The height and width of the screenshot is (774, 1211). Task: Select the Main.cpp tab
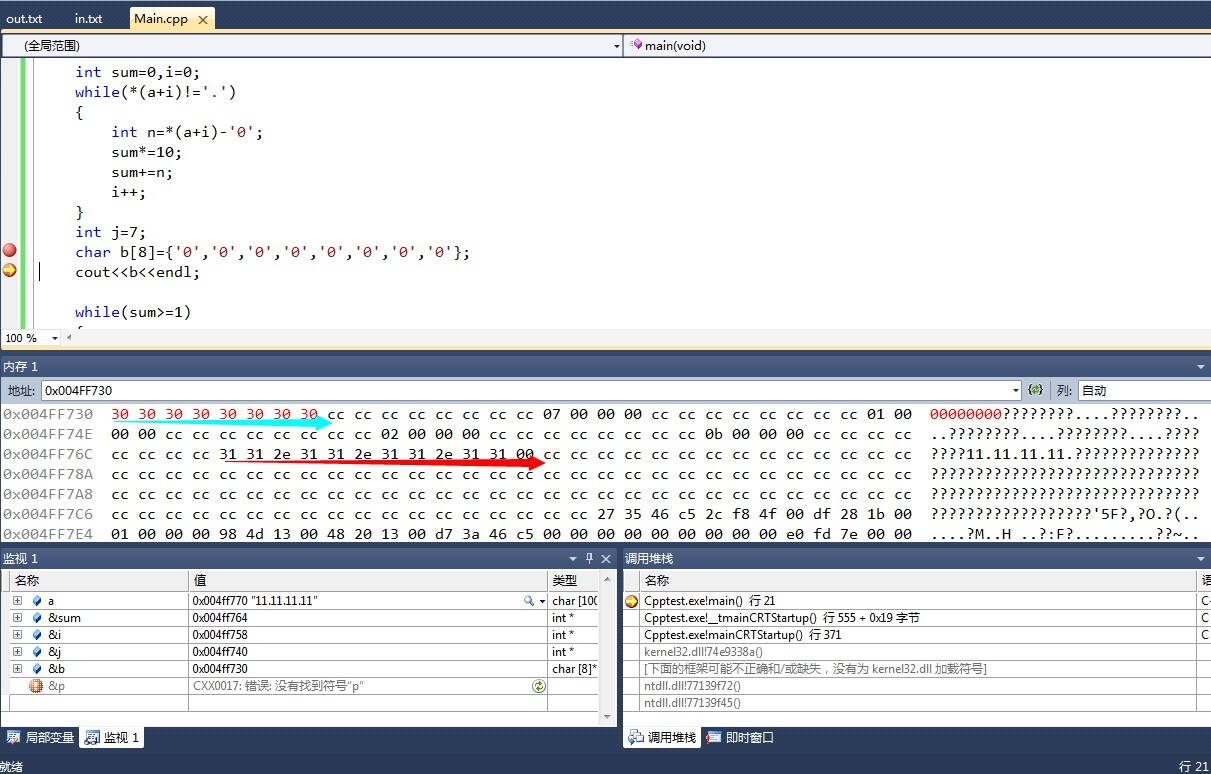coord(162,18)
